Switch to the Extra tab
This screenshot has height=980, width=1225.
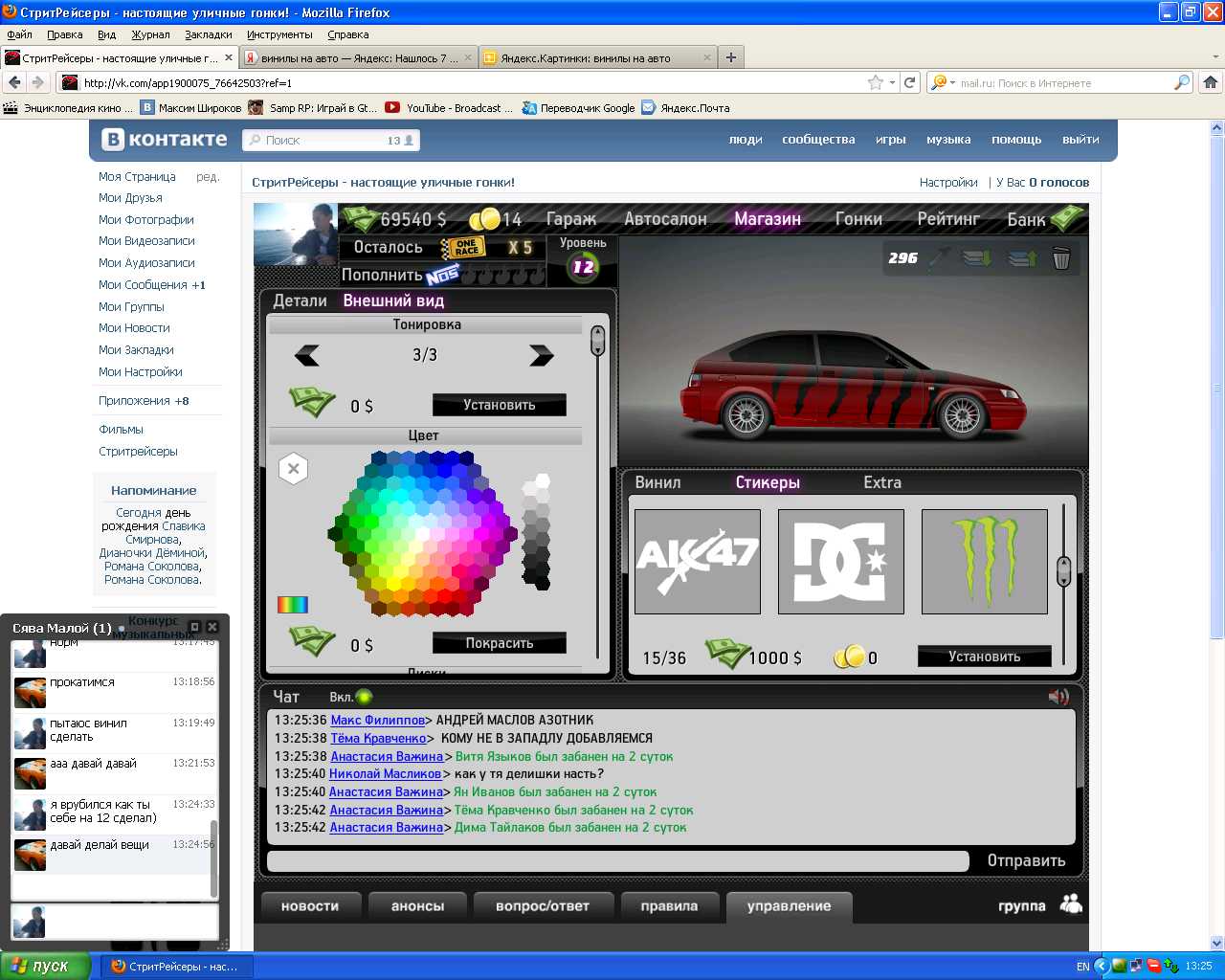pos(882,482)
